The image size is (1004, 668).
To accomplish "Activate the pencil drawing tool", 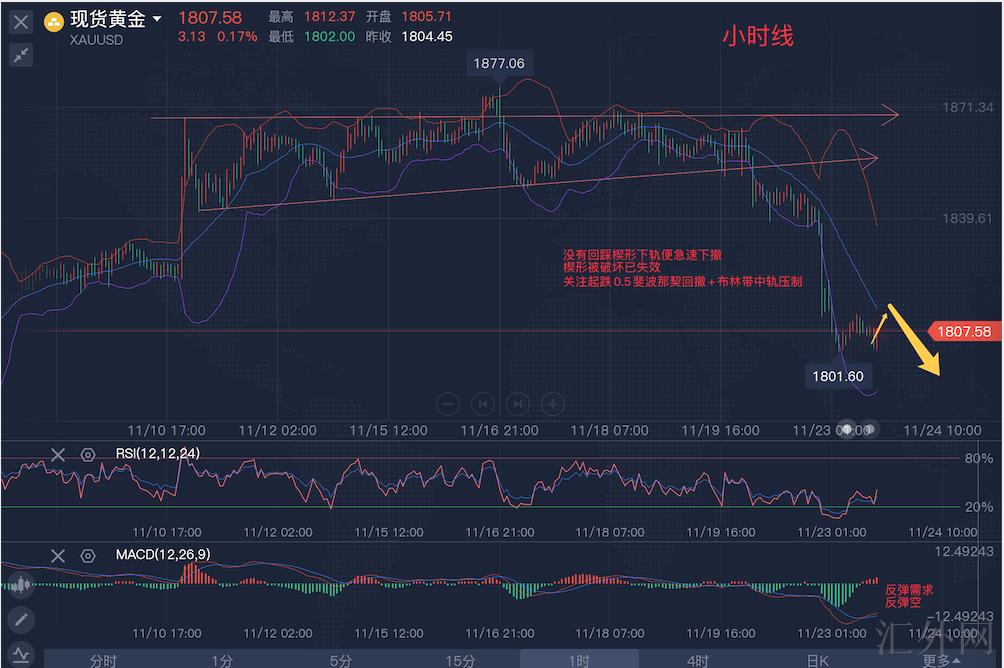I will click(x=20, y=619).
